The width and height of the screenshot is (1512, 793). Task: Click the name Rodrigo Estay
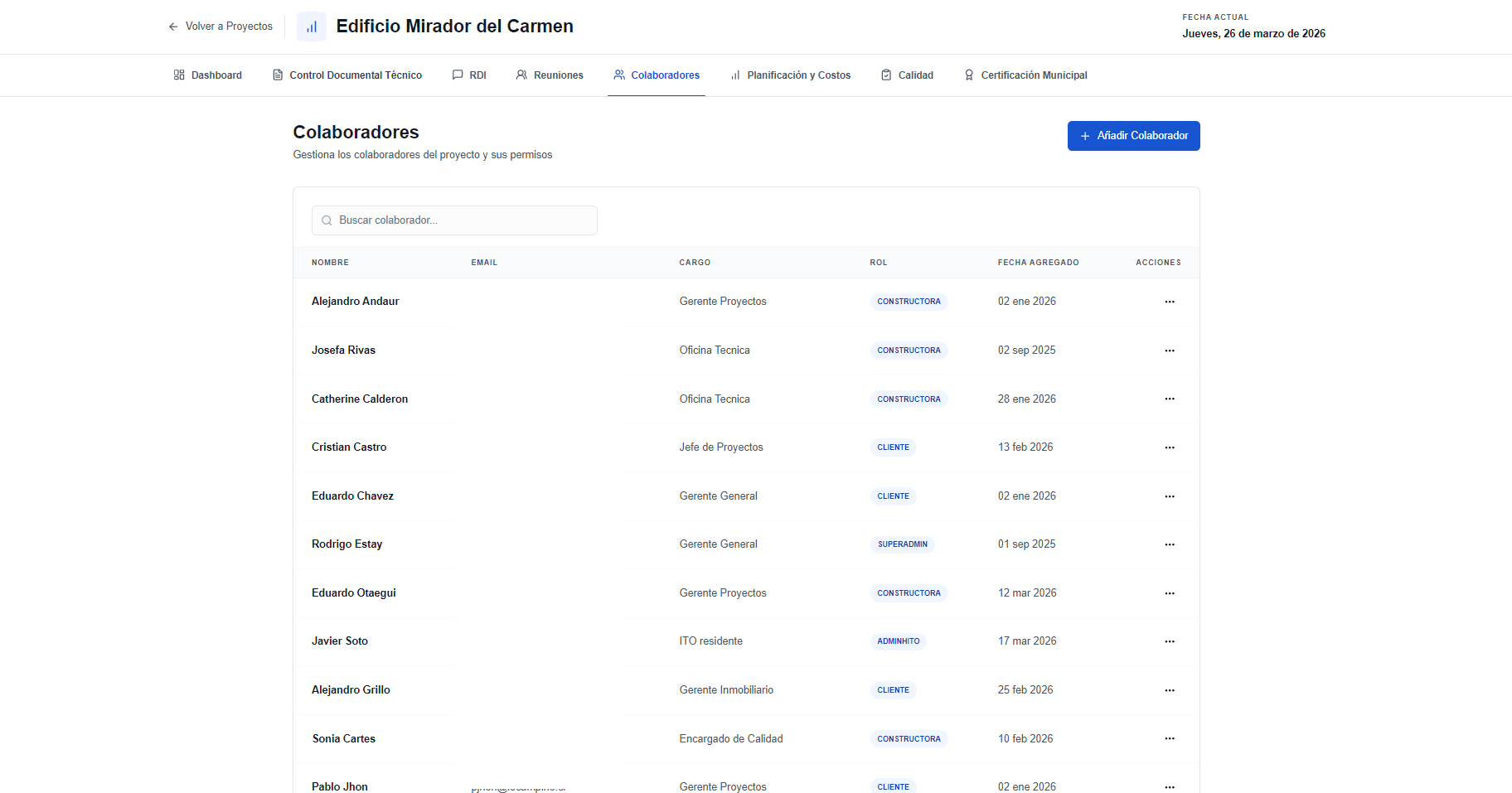tap(346, 544)
